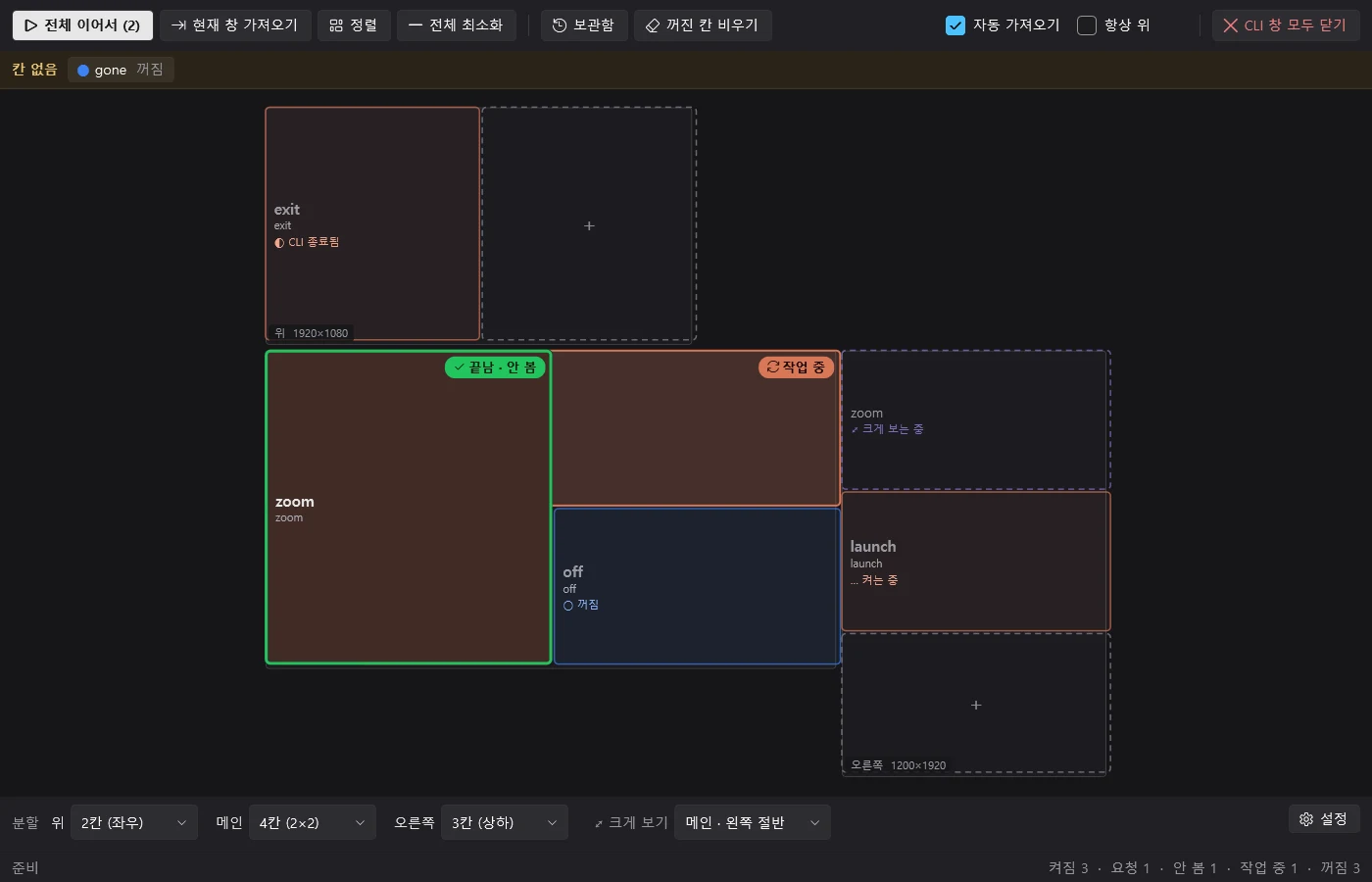This screenshot has height=882, width=1372.
Task: Click the 켜는 중 status in launch cell
Action: coord(874,580)
